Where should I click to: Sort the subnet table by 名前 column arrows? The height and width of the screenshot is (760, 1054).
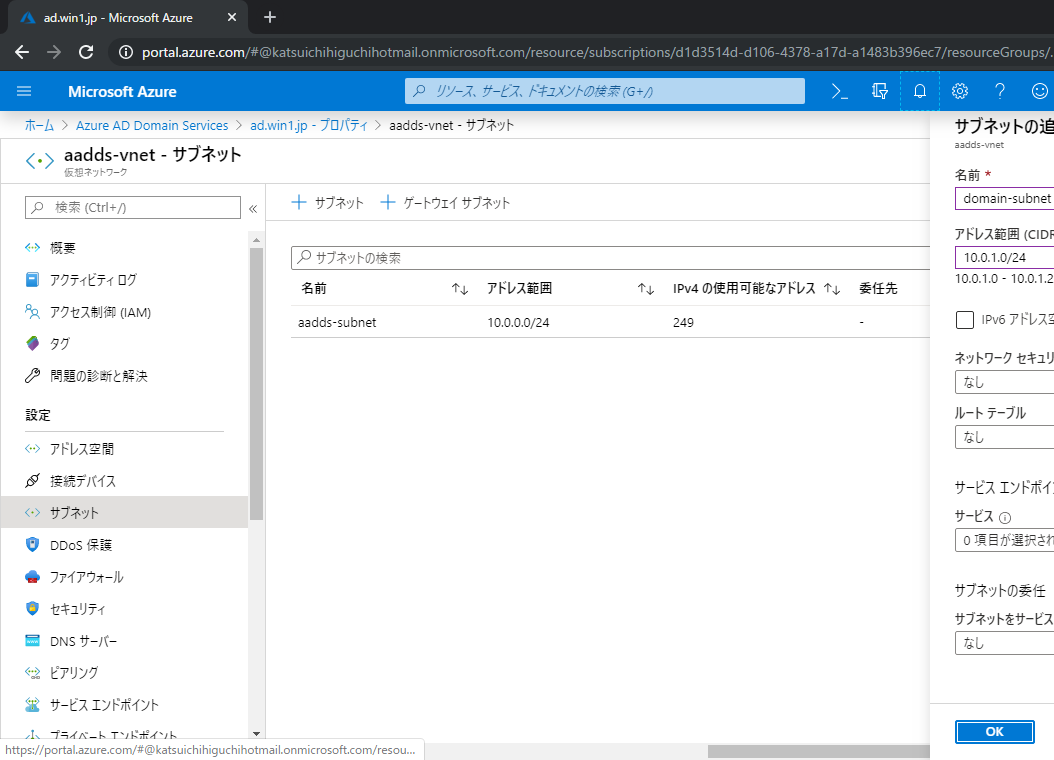click(460, 289)
